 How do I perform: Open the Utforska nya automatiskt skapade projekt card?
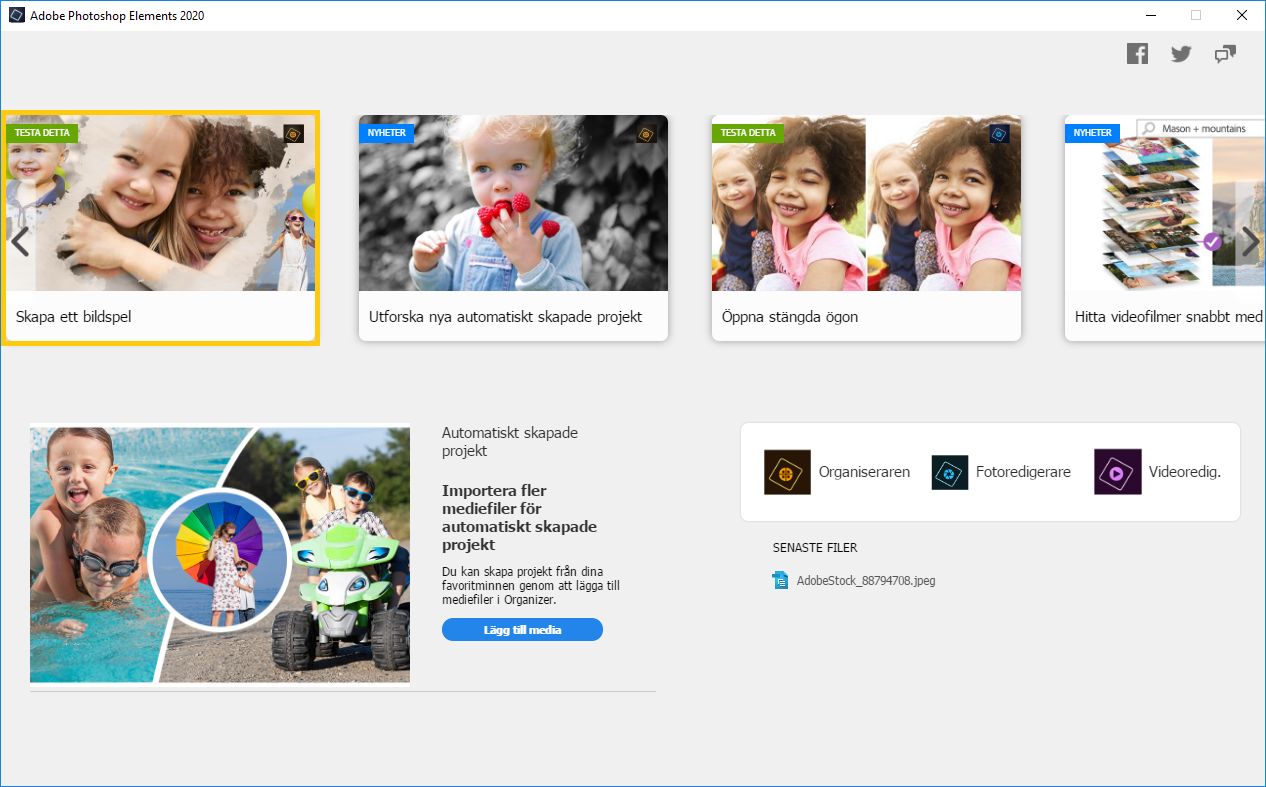513,228
